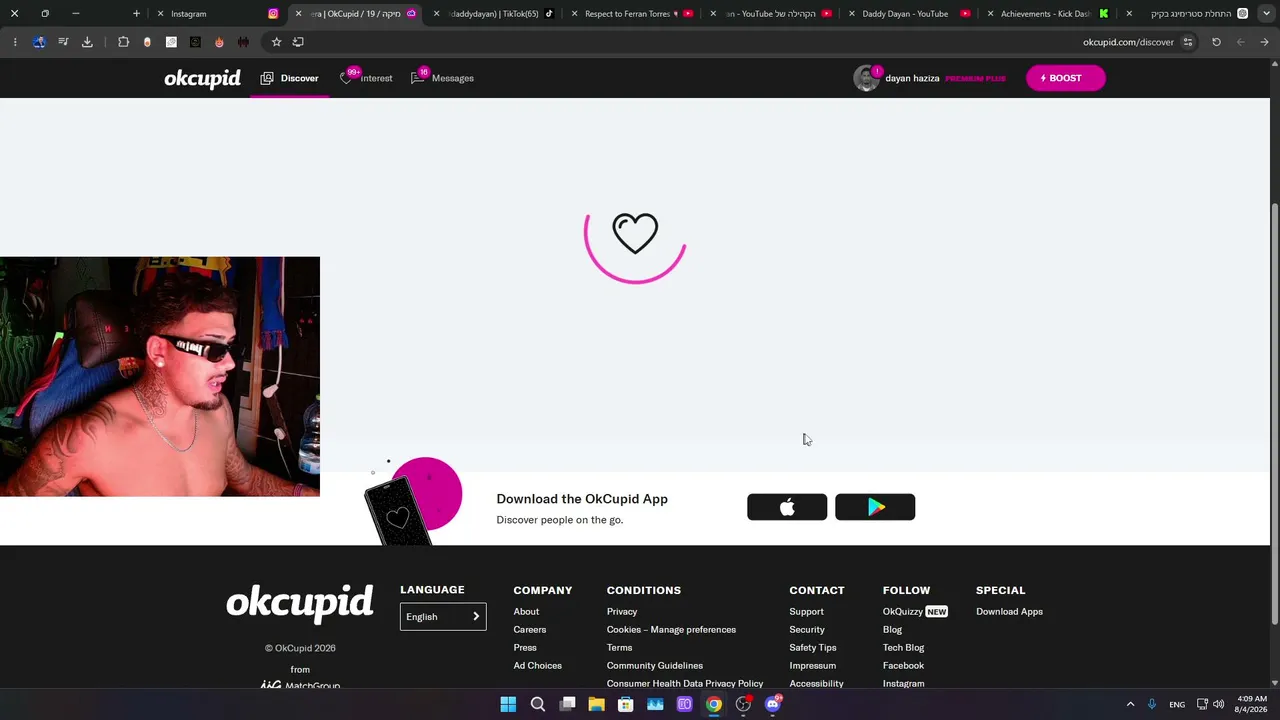Open the Facebook link
The height and width of the screenshot is (720, 1280).
click(x=904, y=666)
